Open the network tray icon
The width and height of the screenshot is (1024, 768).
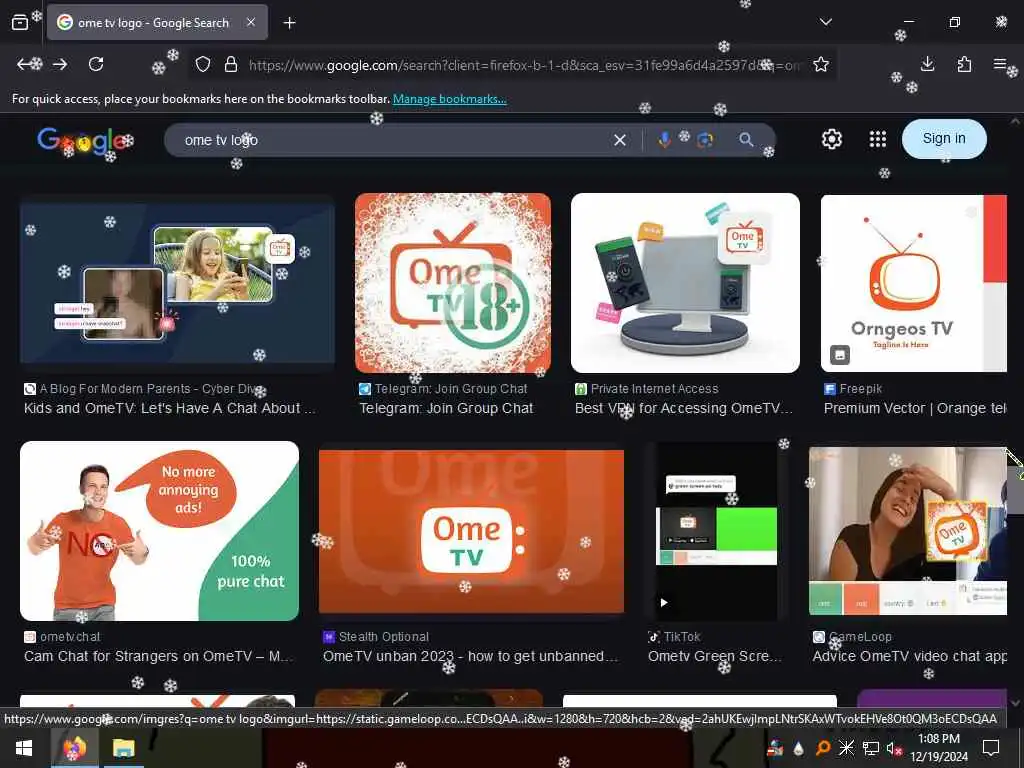[x=871, y=748]
